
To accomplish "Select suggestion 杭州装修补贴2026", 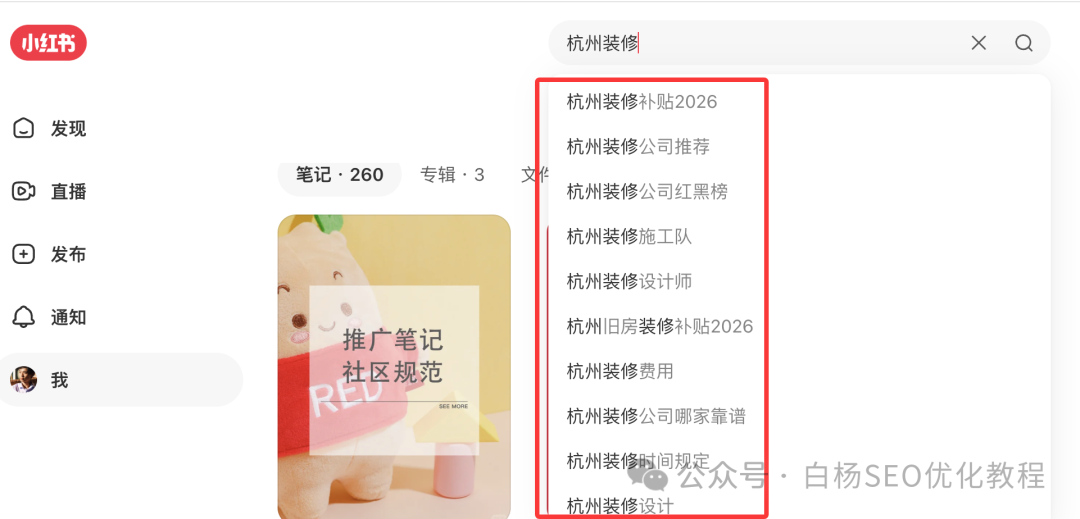I will click(x=641, y=102).
